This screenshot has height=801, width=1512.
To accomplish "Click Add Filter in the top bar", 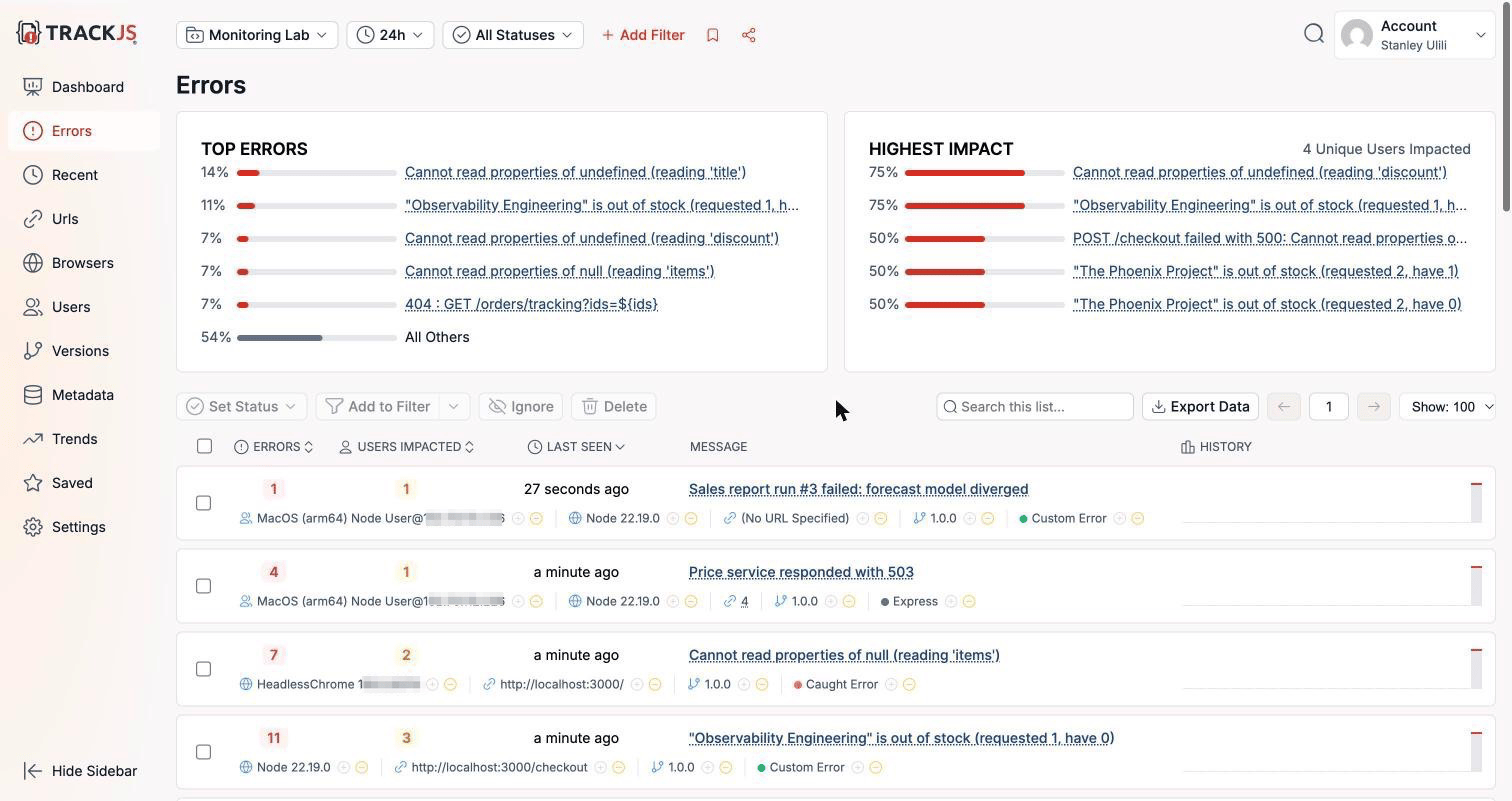I will (643, 35).
